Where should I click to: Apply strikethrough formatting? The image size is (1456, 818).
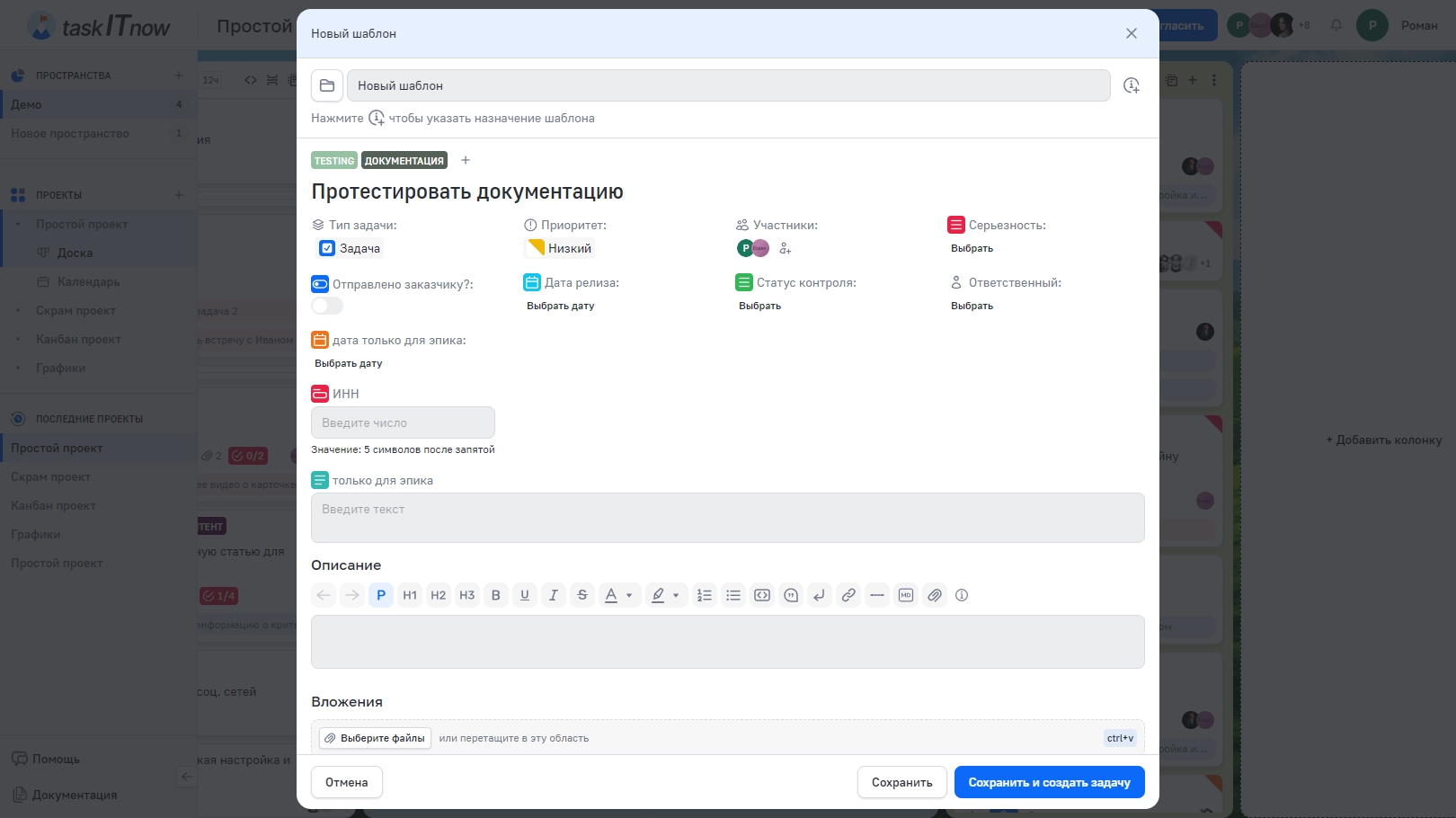(x=582, y=595)
